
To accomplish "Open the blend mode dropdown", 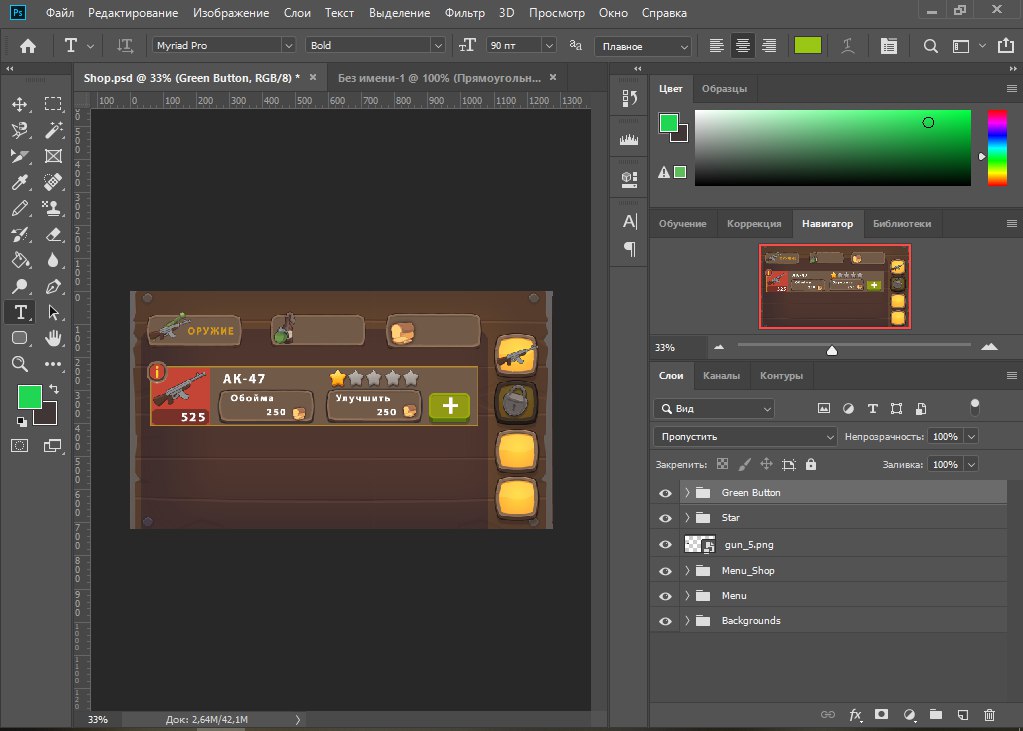I will pyautogui.click(x=745, y=437).
